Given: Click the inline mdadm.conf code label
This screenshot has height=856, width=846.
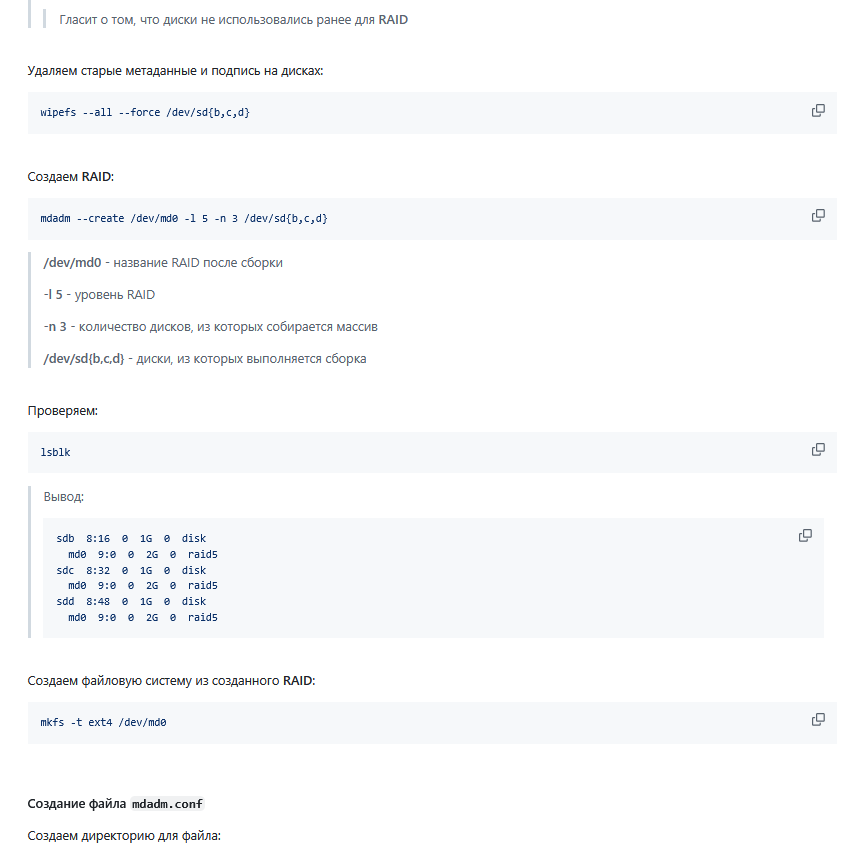Looking at the screenshot, I should (x=167, y=804).
